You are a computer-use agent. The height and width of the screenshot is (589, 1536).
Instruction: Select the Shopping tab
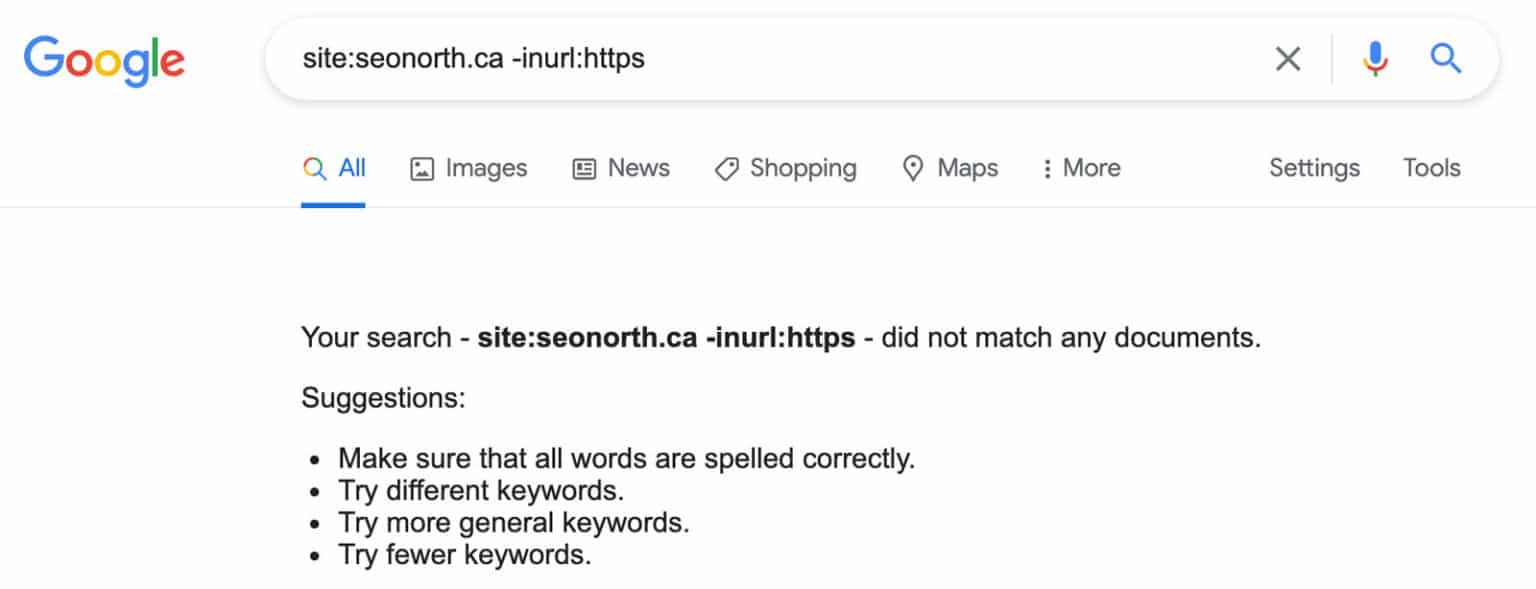(x=786, y=168)
